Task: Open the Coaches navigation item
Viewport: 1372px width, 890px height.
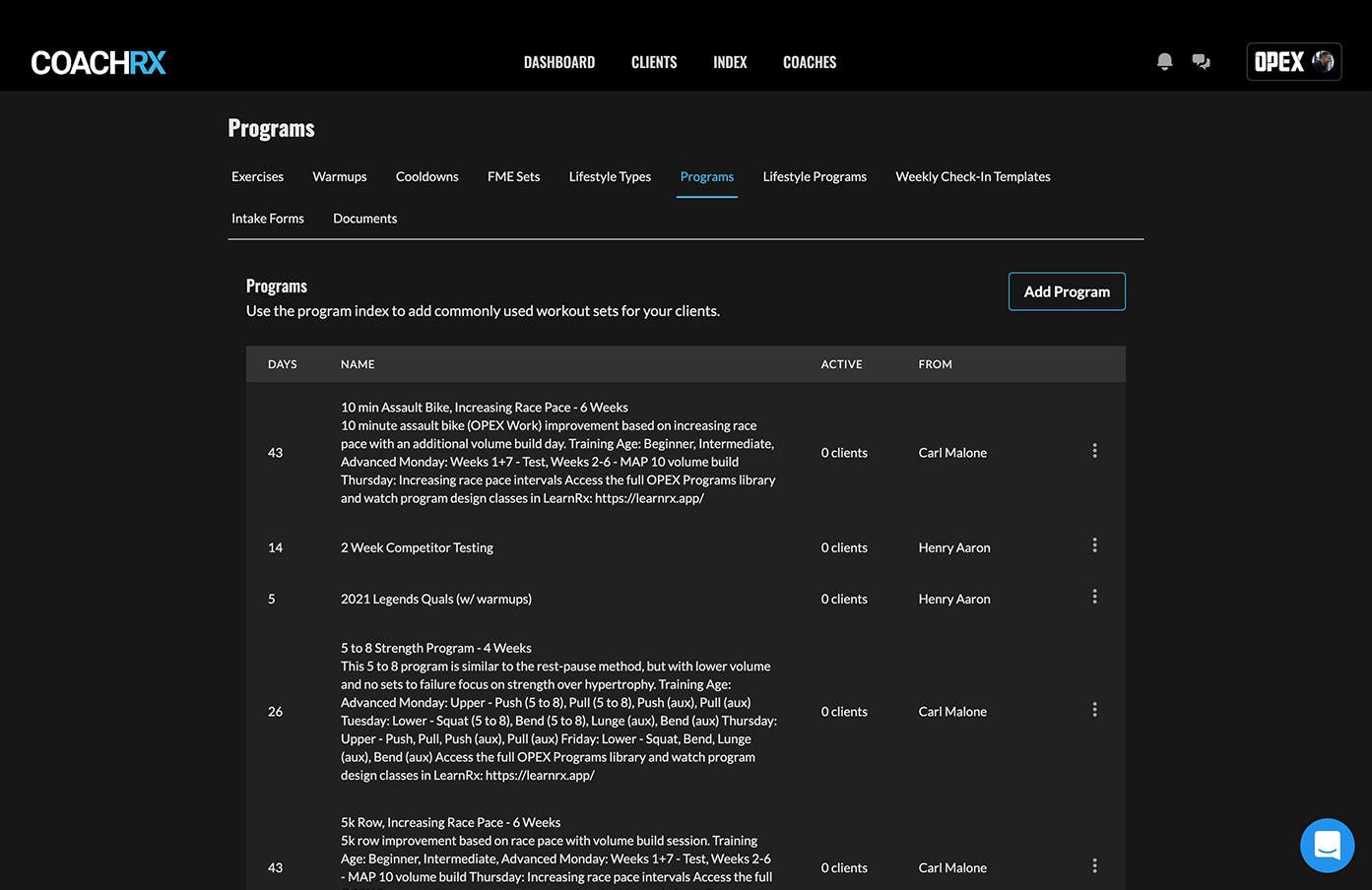Action: (x=810, y=62)
